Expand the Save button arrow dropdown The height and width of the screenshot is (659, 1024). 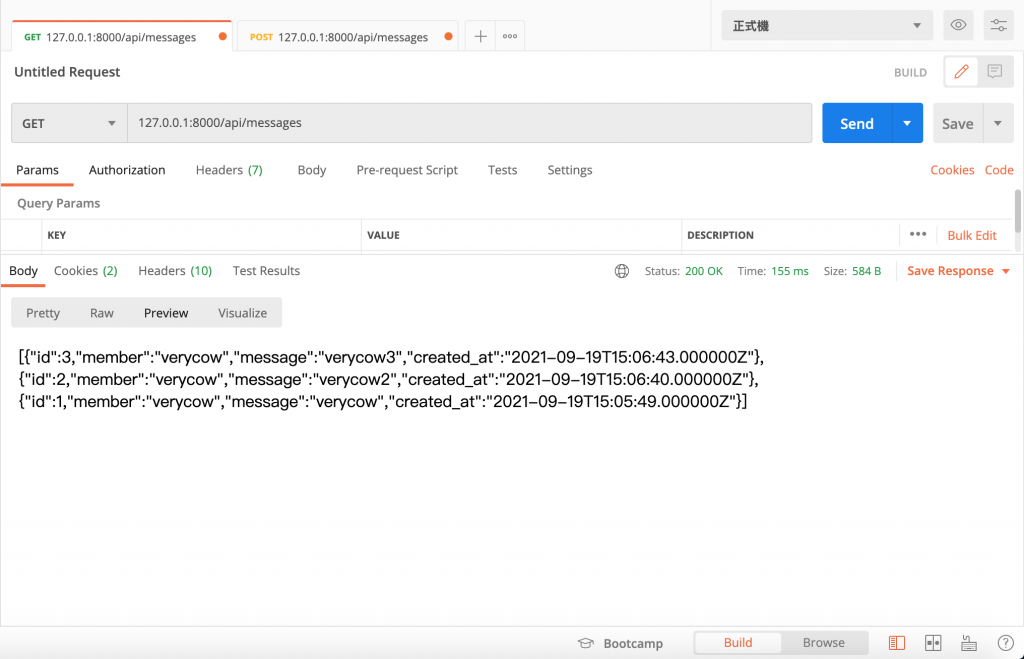pos(998,123)
